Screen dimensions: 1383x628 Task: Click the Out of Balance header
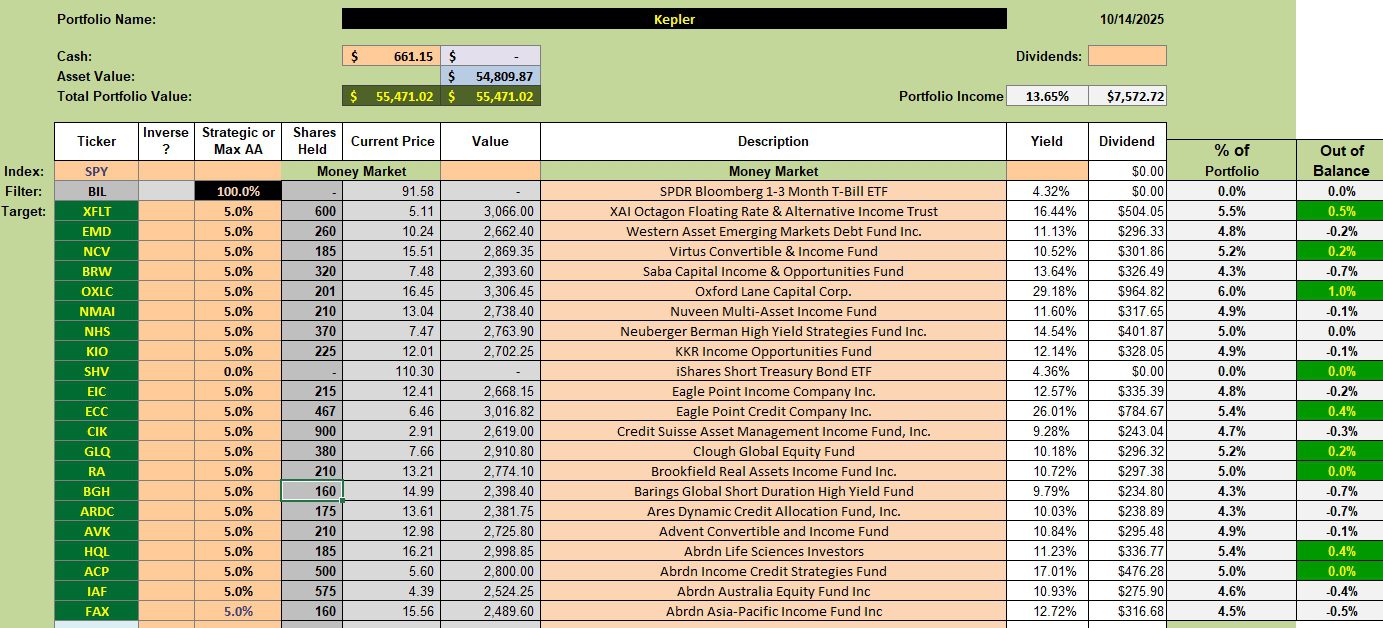pyautogui.click(x=1341, y=160)
